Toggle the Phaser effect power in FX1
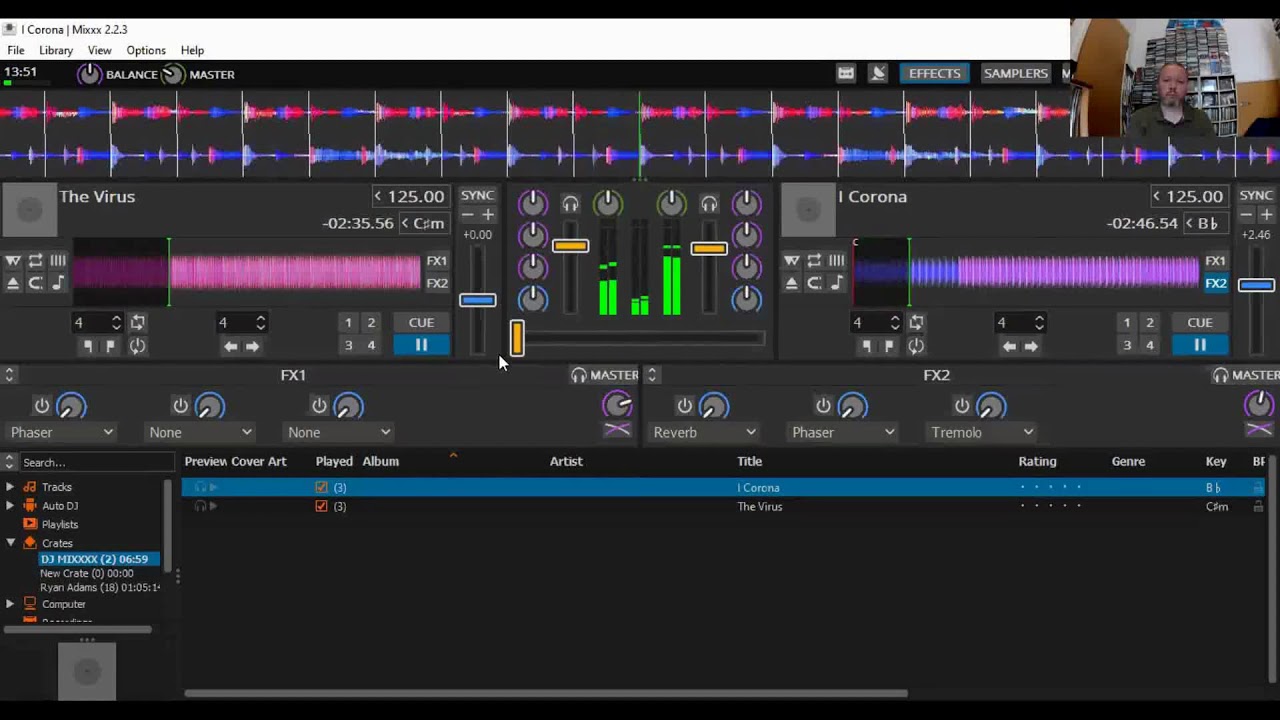This screenshot has height=720, width=1280. [x=42, y=406]
